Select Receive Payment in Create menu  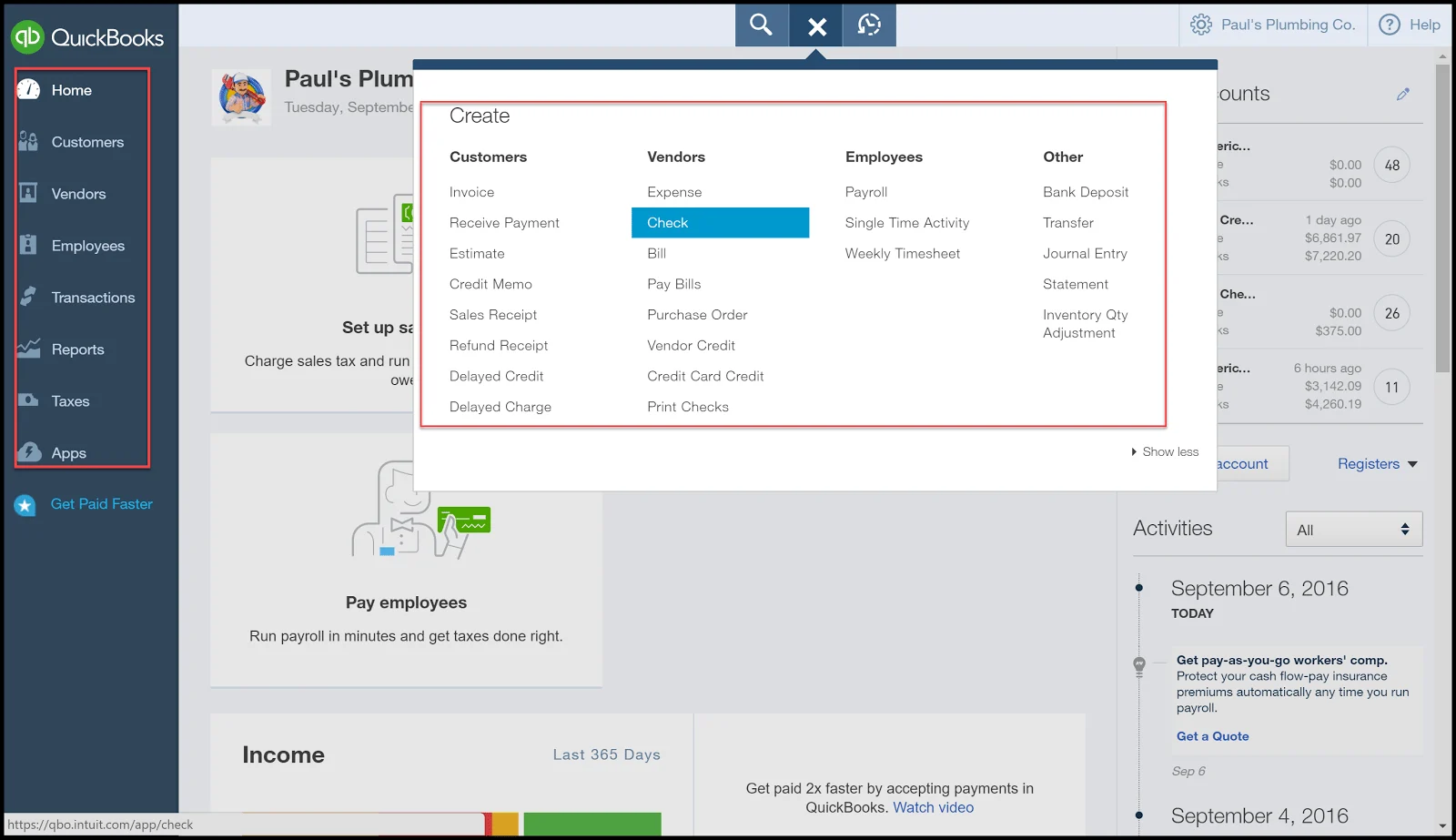point(504,223)
